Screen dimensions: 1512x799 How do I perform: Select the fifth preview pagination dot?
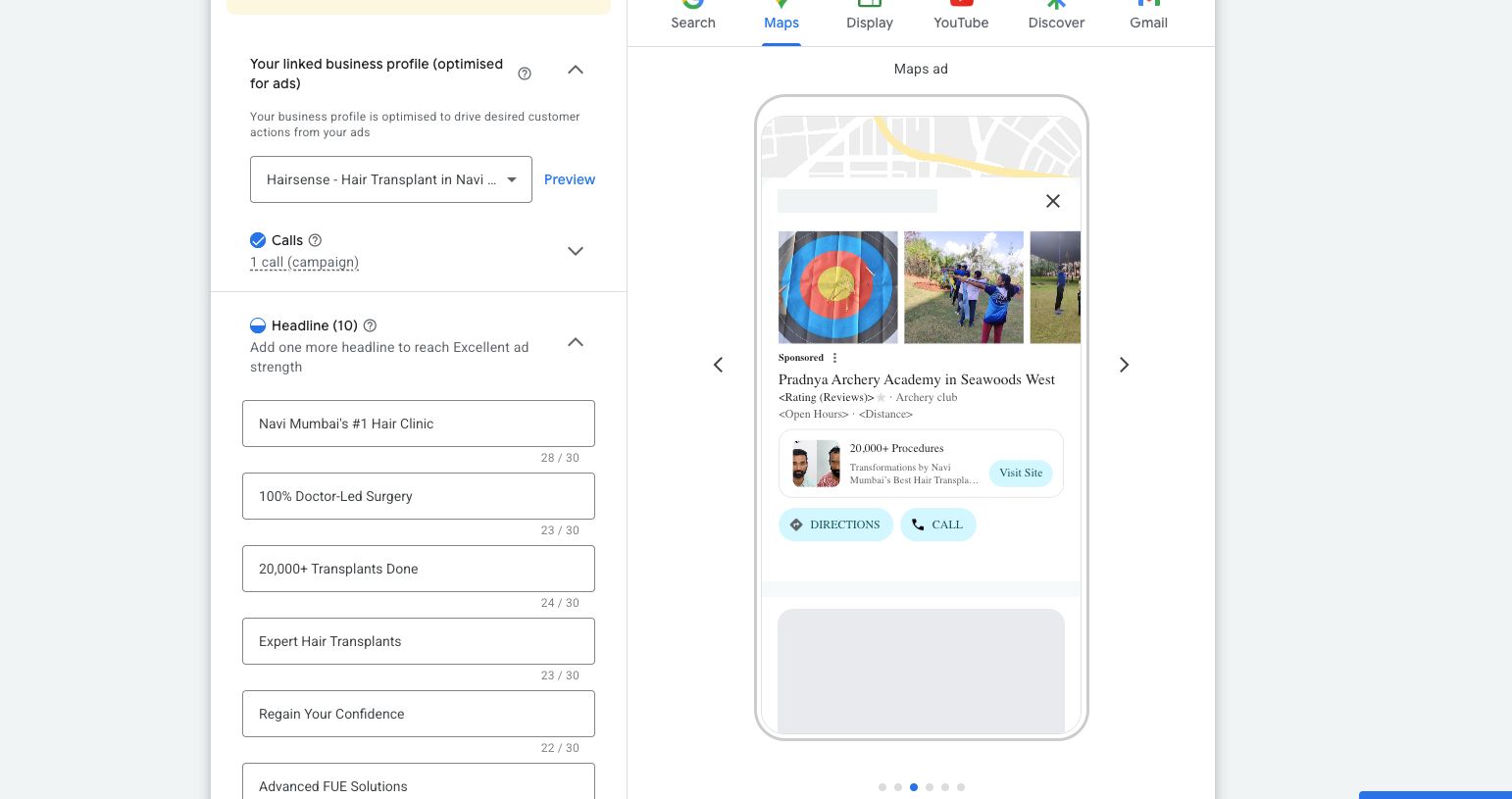pyautogui.click(x=945, y=787)
